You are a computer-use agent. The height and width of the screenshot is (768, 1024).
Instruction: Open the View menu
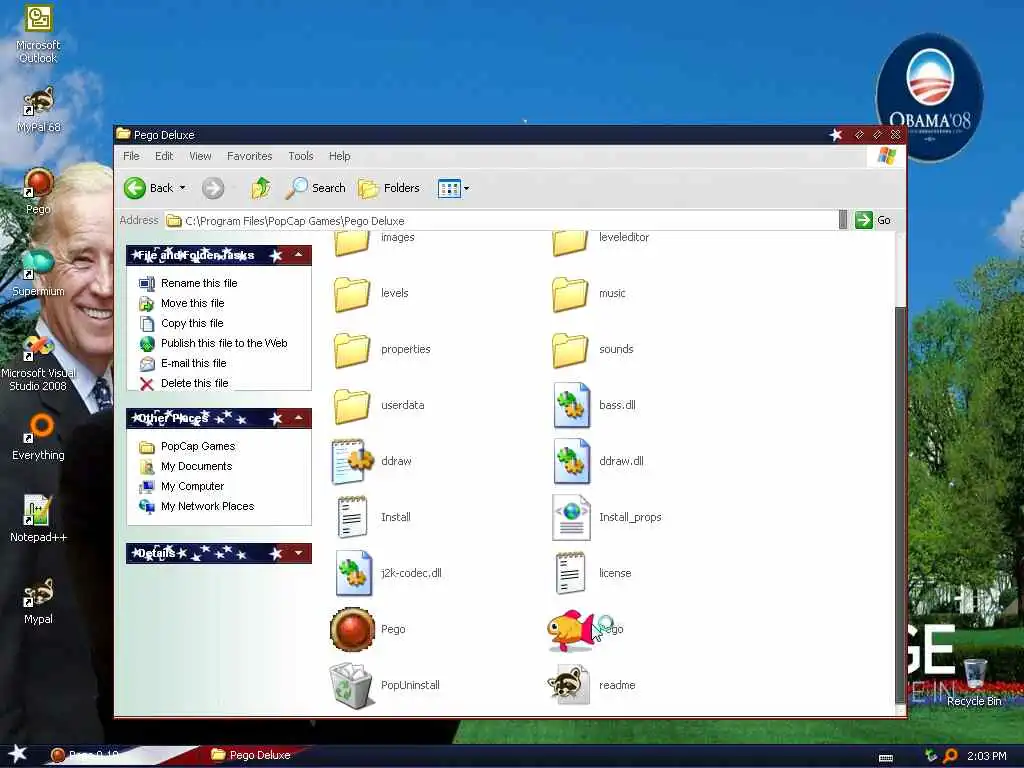[200, 156]
